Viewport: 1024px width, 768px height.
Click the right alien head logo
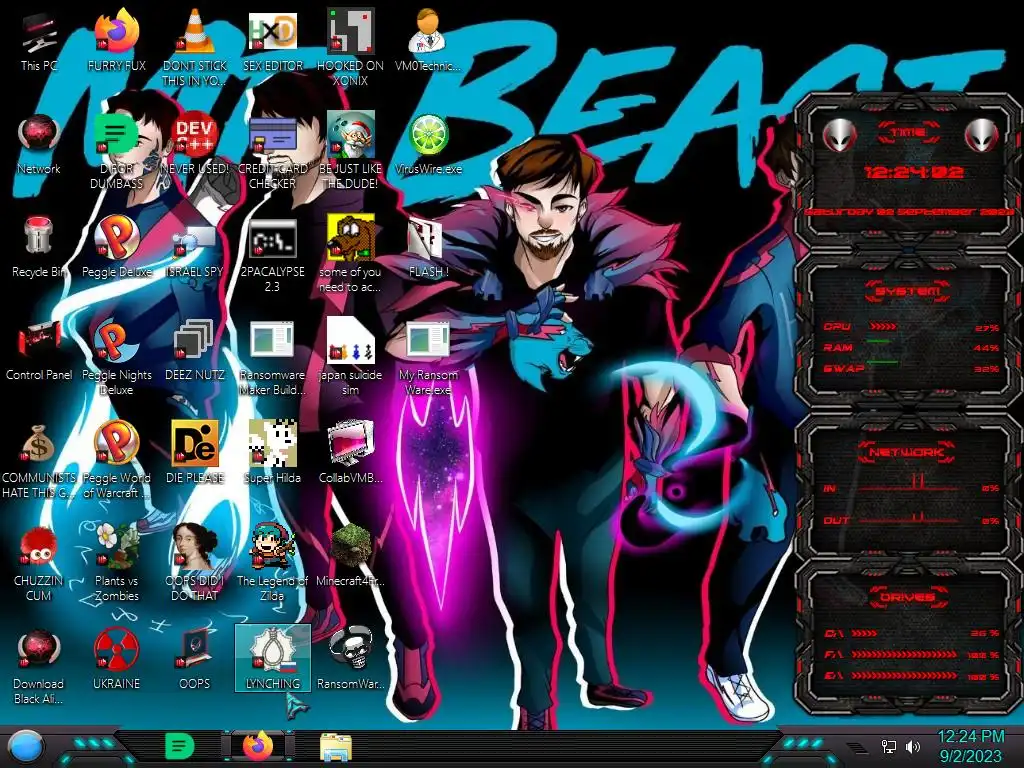[982, 135]
